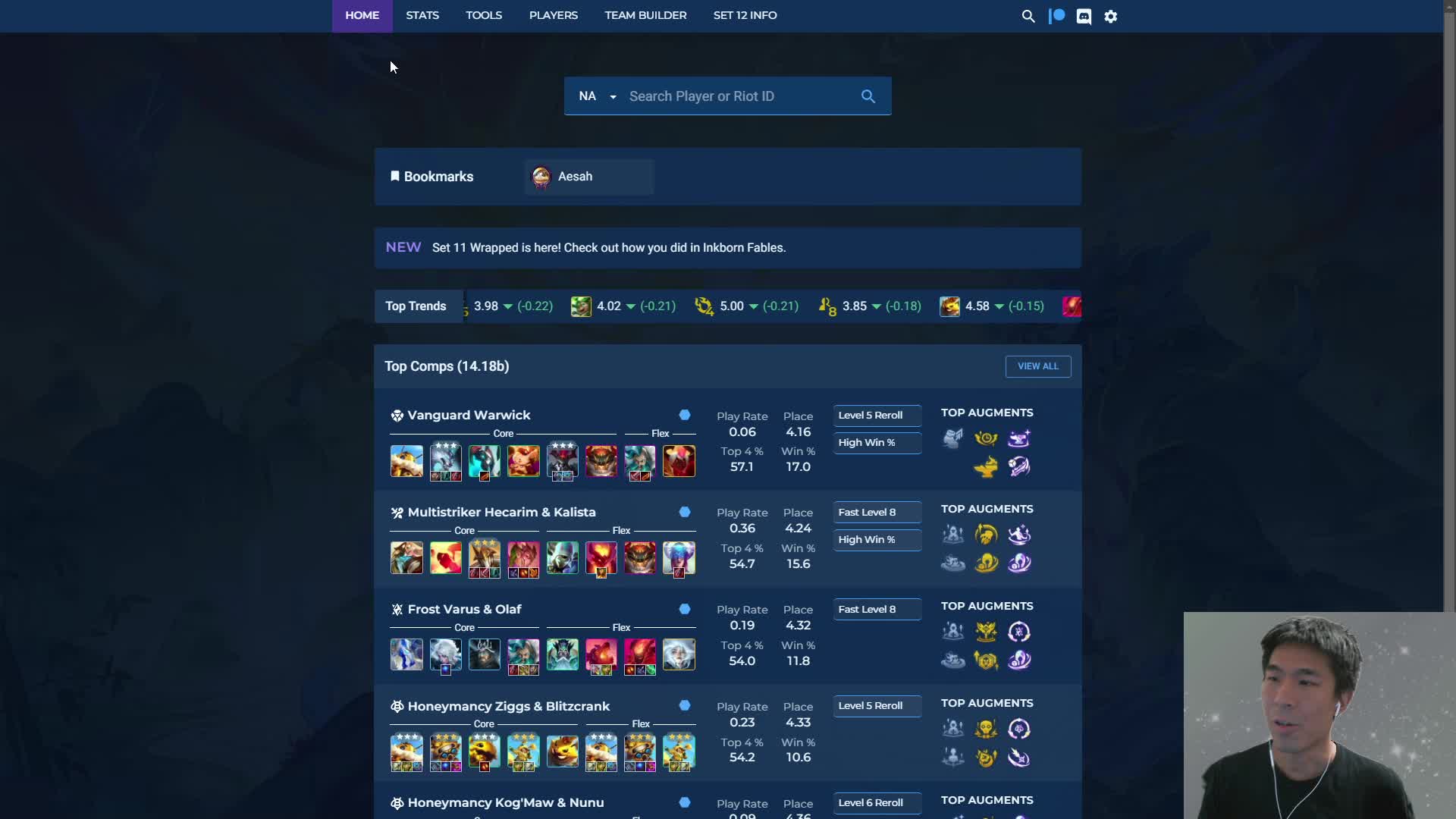Open the Discord icon in header

pos(1084,16)
